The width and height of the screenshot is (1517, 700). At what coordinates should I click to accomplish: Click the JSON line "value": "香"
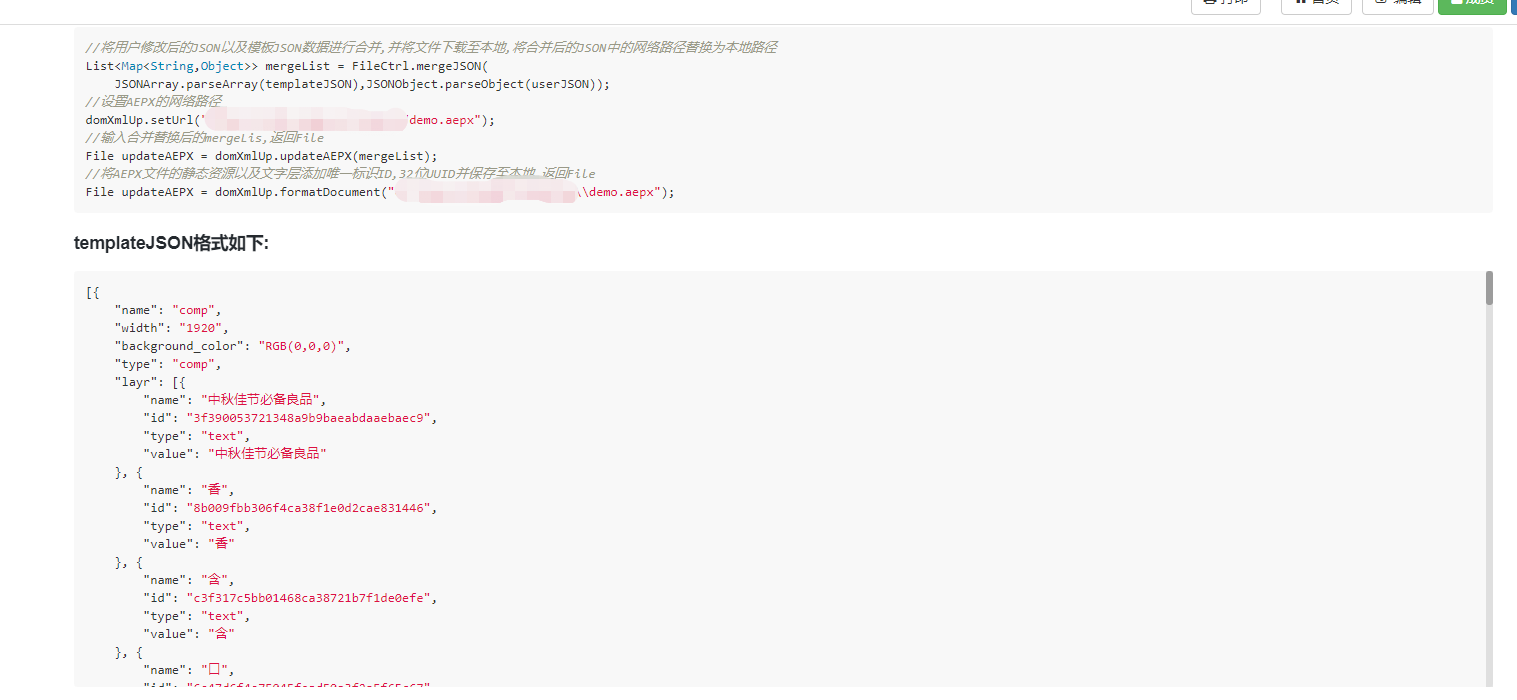(189, 544)
